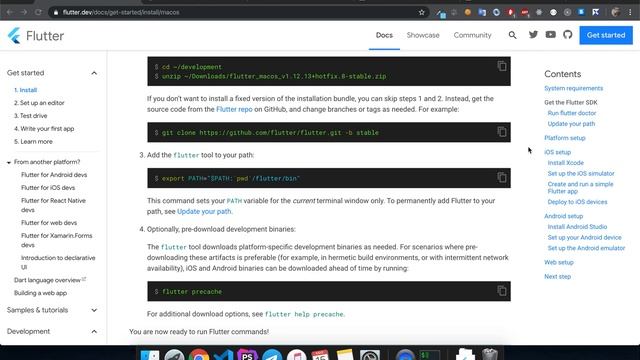Open the Notes app in Dock
Image resolution: width=640 pixels, height=360 pixels.
pos(345,355)
